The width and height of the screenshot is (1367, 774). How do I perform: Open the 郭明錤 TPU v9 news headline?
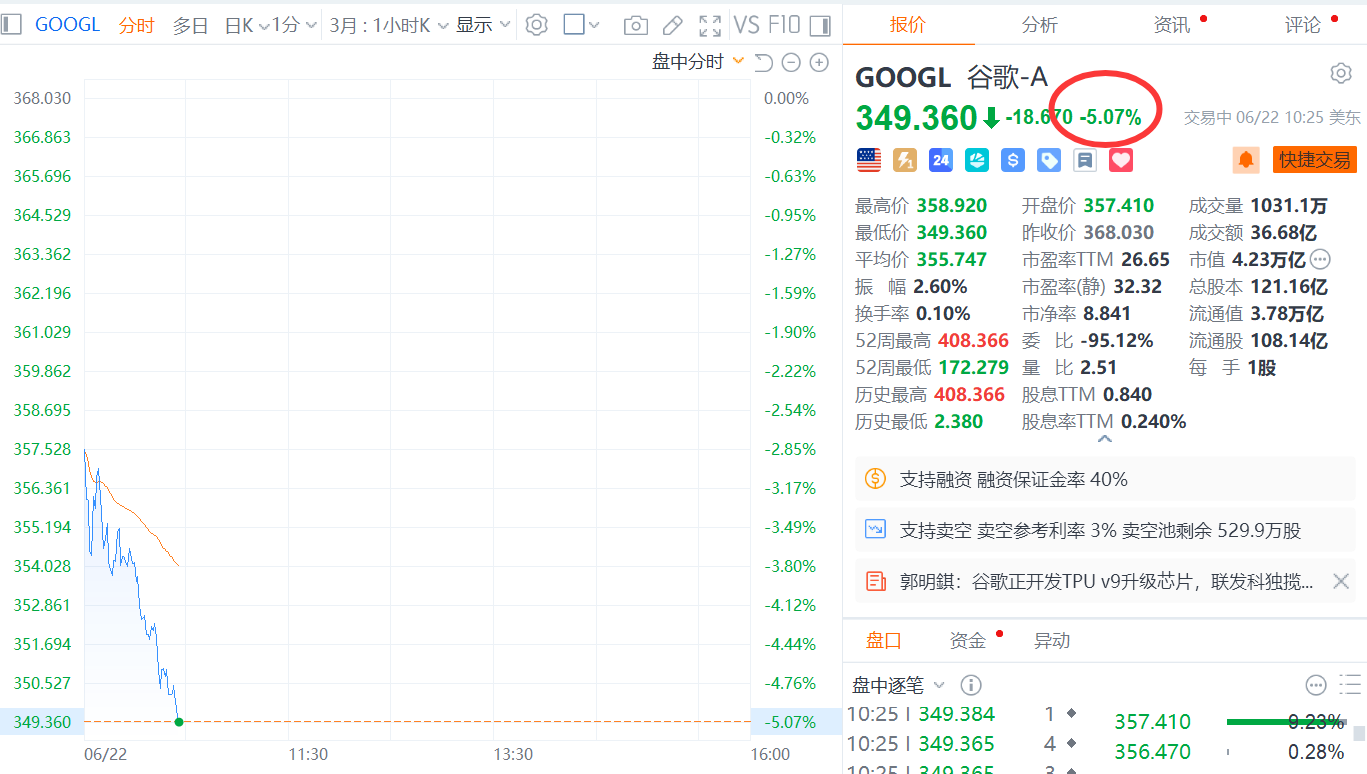[1107, 581]
